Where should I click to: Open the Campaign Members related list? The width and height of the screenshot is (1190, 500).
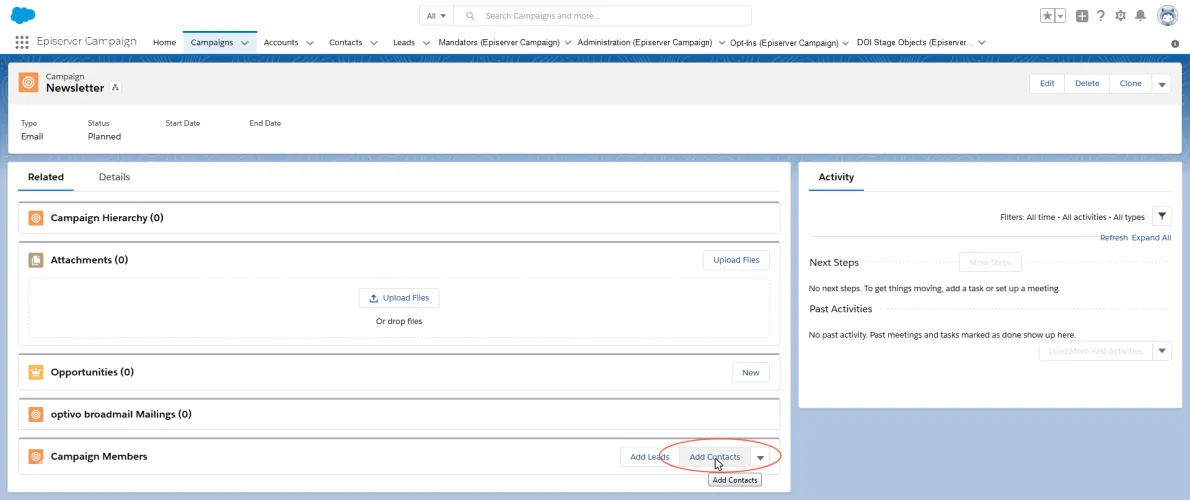pyautogui.click(x=99, y=457)
